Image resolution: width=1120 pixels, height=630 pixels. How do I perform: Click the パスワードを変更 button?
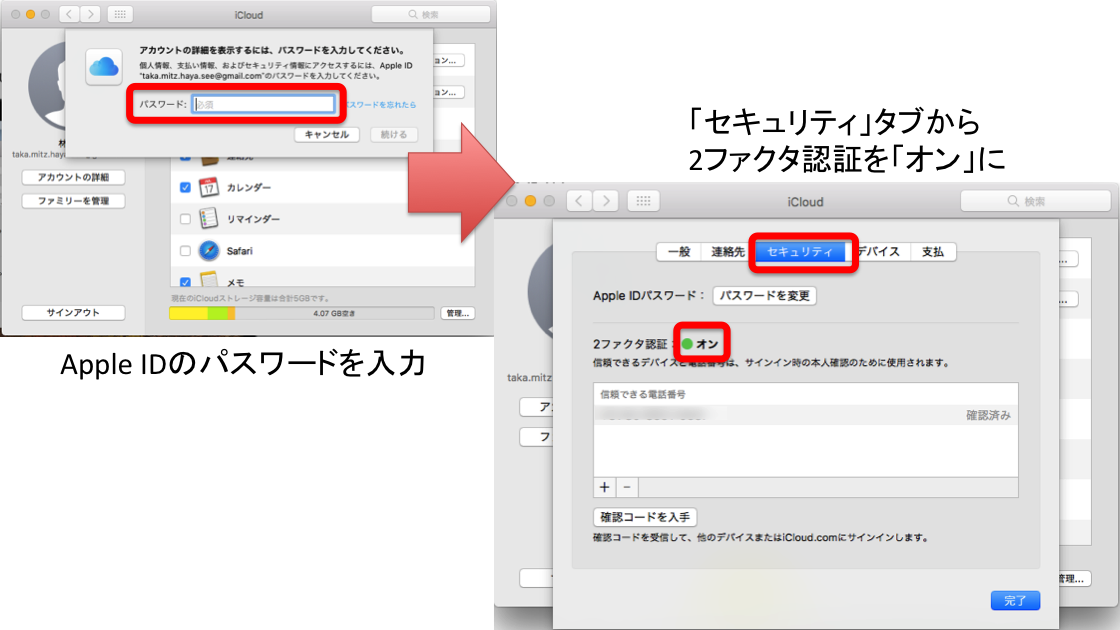tap(765, 296)
